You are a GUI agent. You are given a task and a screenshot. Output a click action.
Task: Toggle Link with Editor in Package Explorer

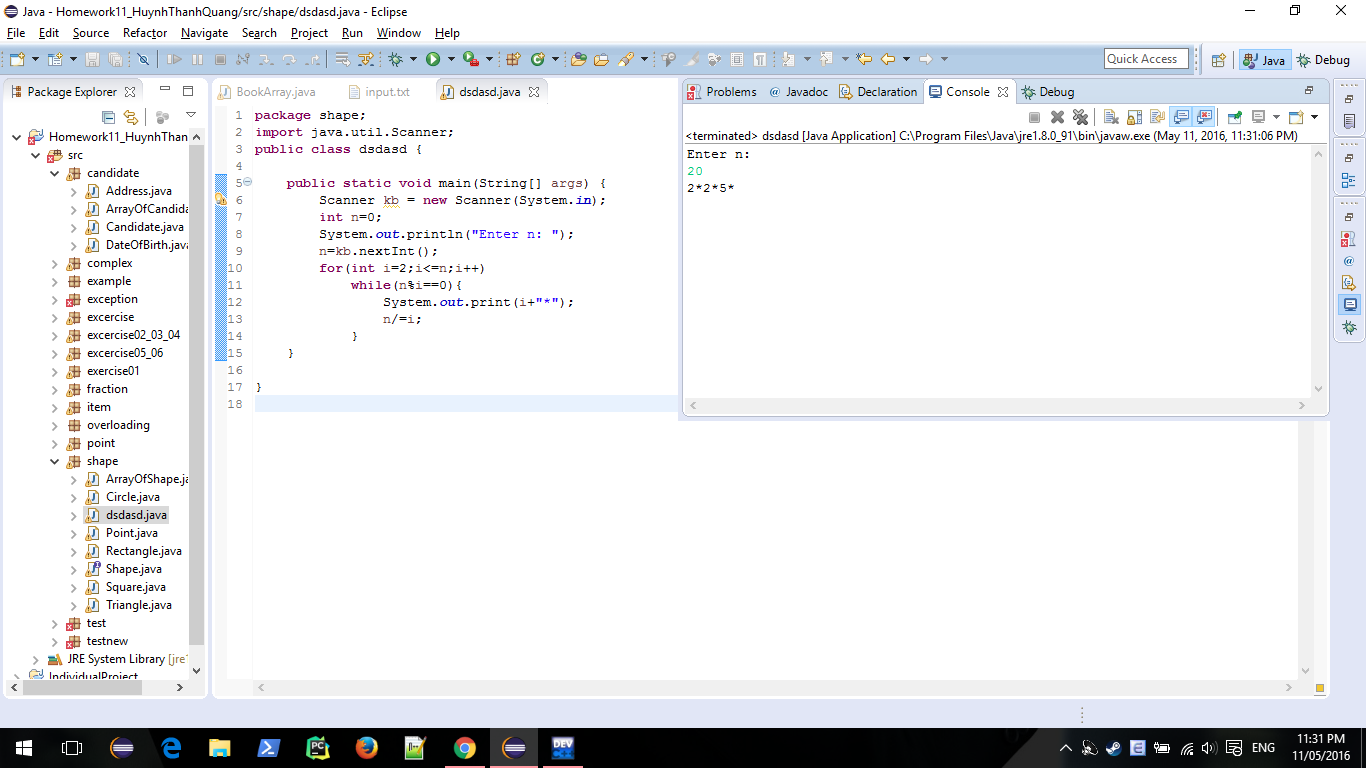pos(131,117)
